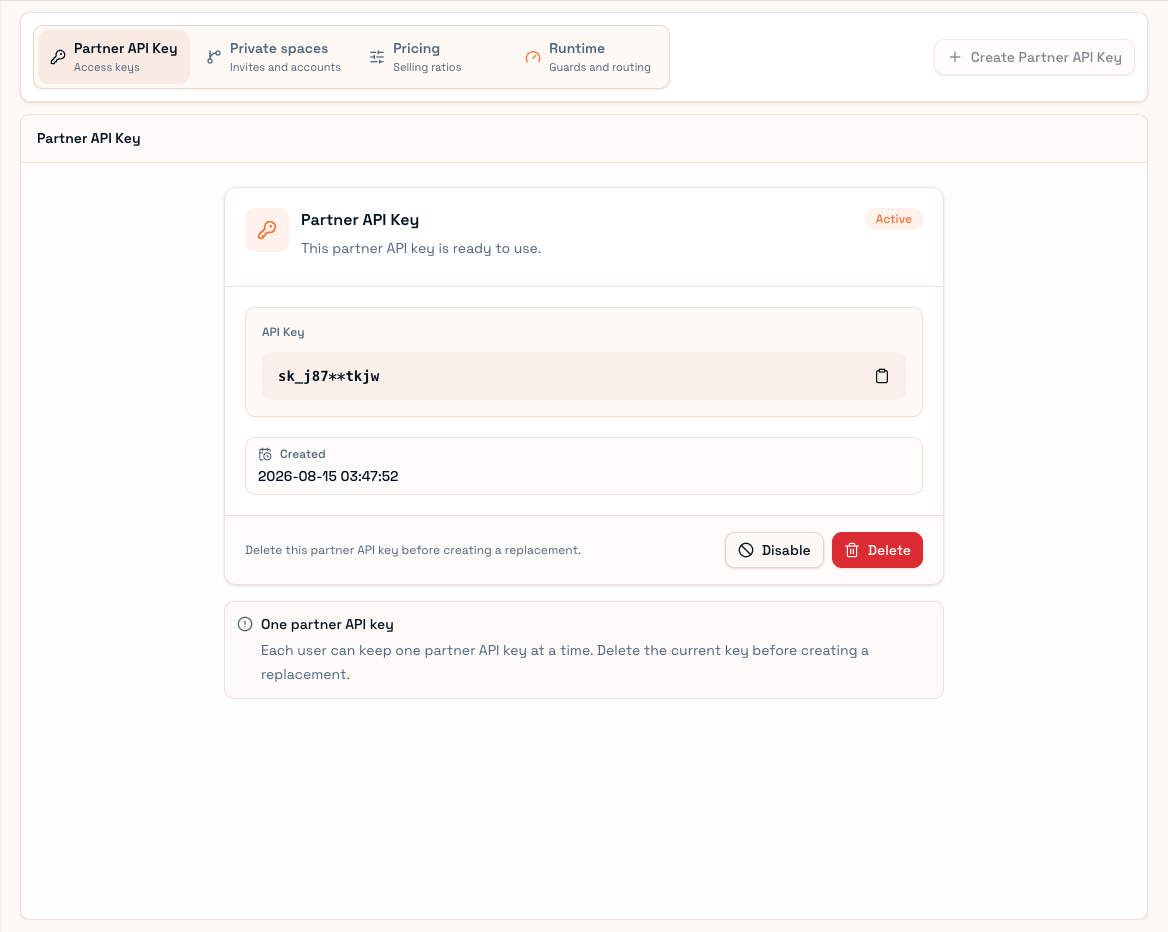Click the created date 2026-08-15 03:47:52
Image resolution: width=1168 pixels, height=932 pixels.
(x=328, y=476)
